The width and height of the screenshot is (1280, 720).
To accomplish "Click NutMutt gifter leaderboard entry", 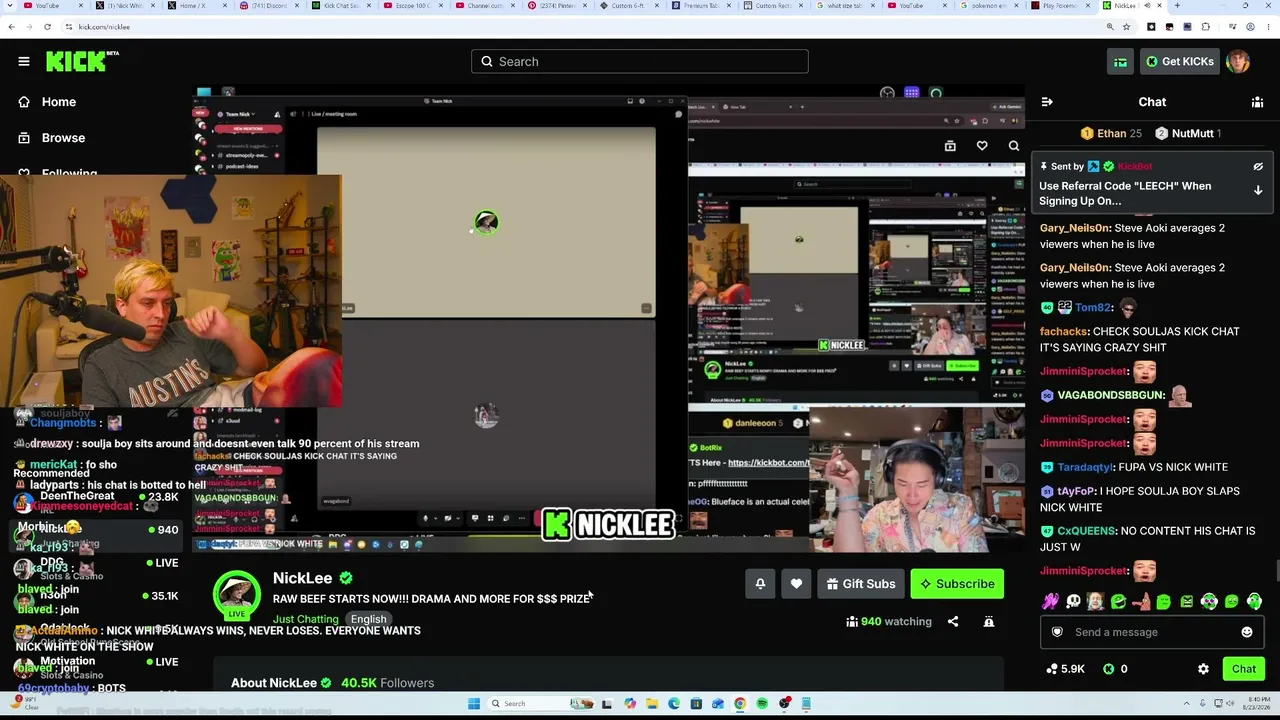I will point(1187,133).
